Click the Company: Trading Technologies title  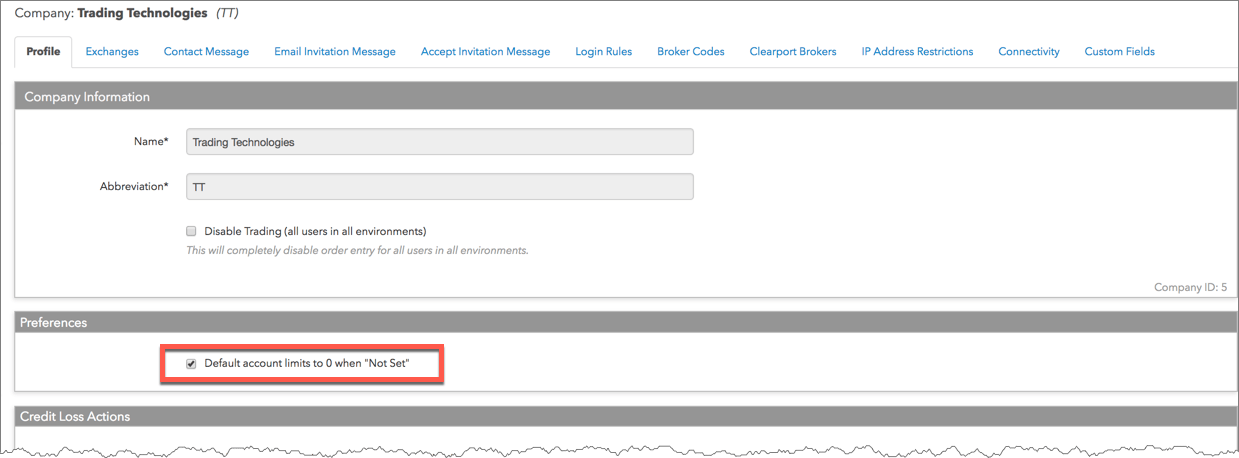[x=127, y=13]
